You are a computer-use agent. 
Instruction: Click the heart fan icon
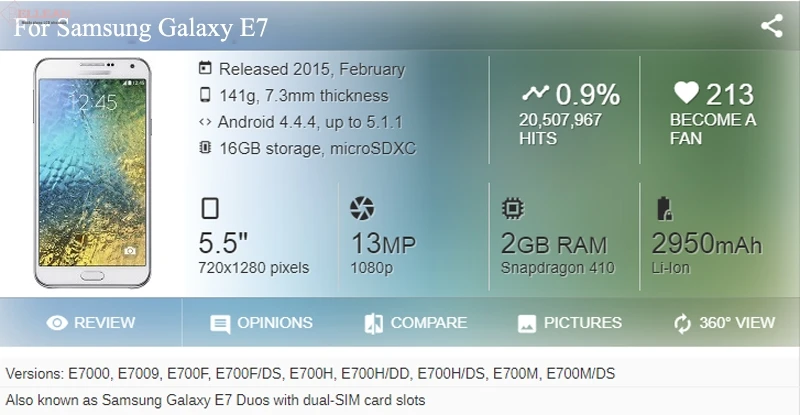pos(685,94)
